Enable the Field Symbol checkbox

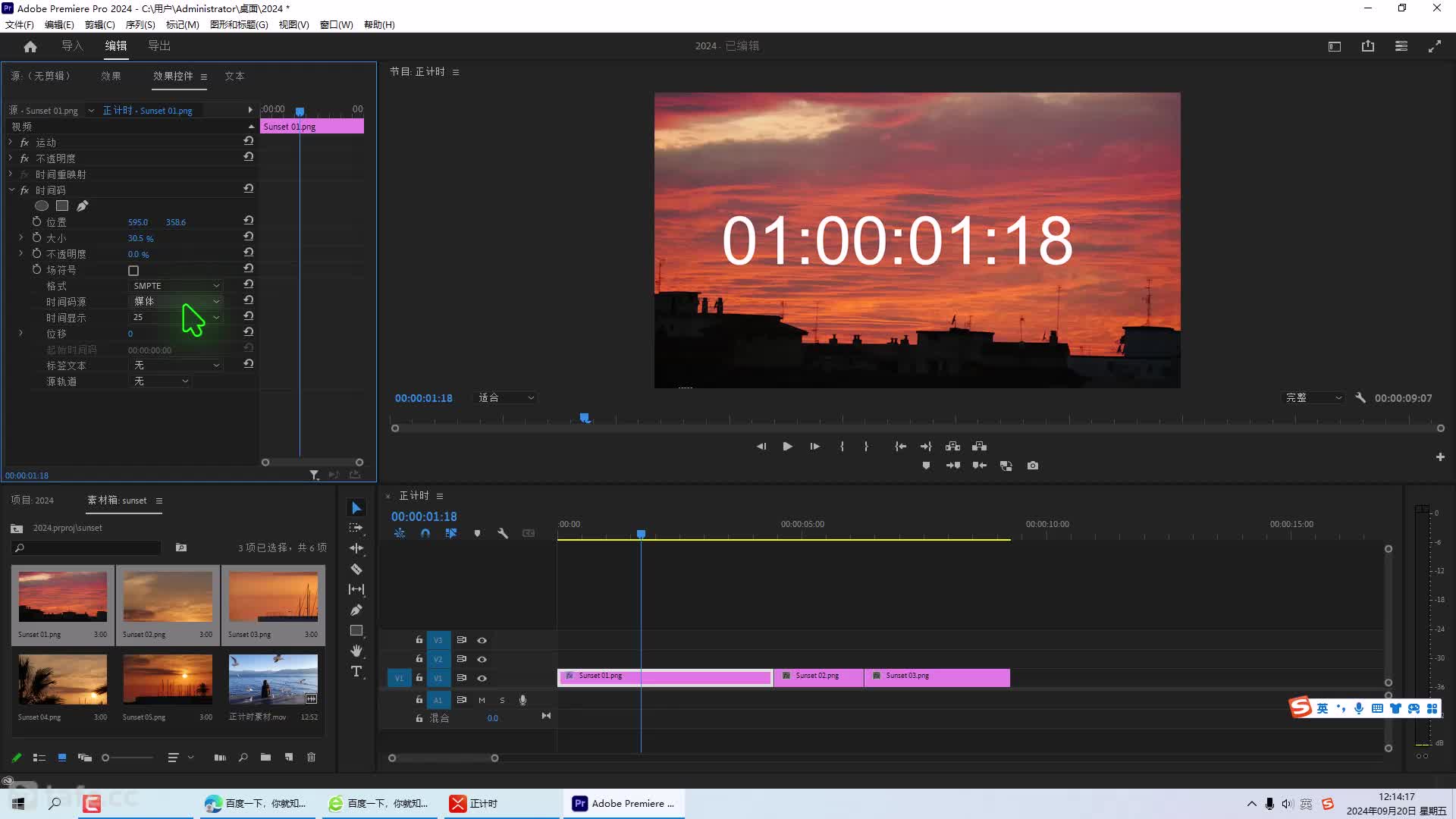[x=133, y=271]
